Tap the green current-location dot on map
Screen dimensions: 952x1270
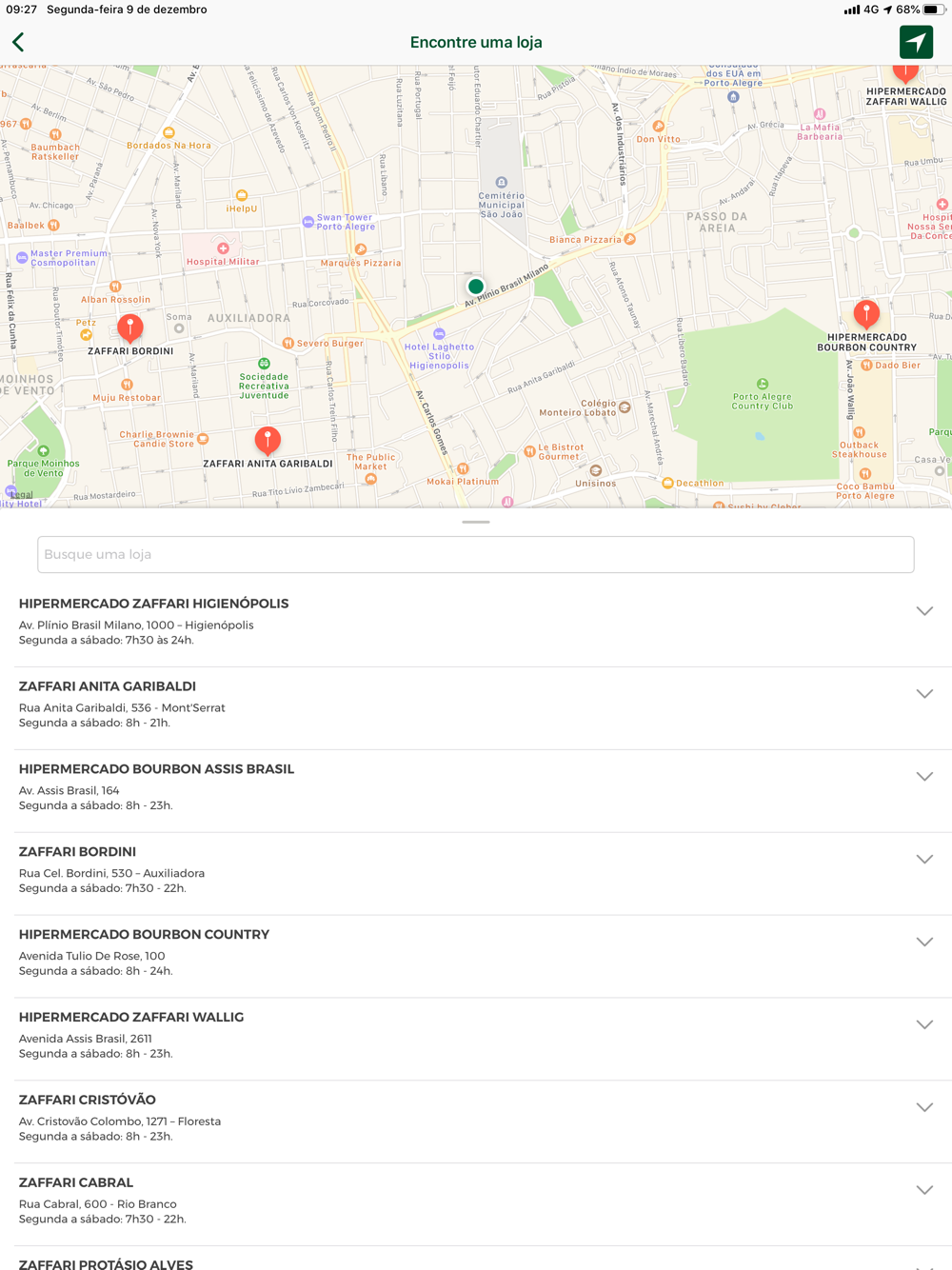(x=476, y=286)
